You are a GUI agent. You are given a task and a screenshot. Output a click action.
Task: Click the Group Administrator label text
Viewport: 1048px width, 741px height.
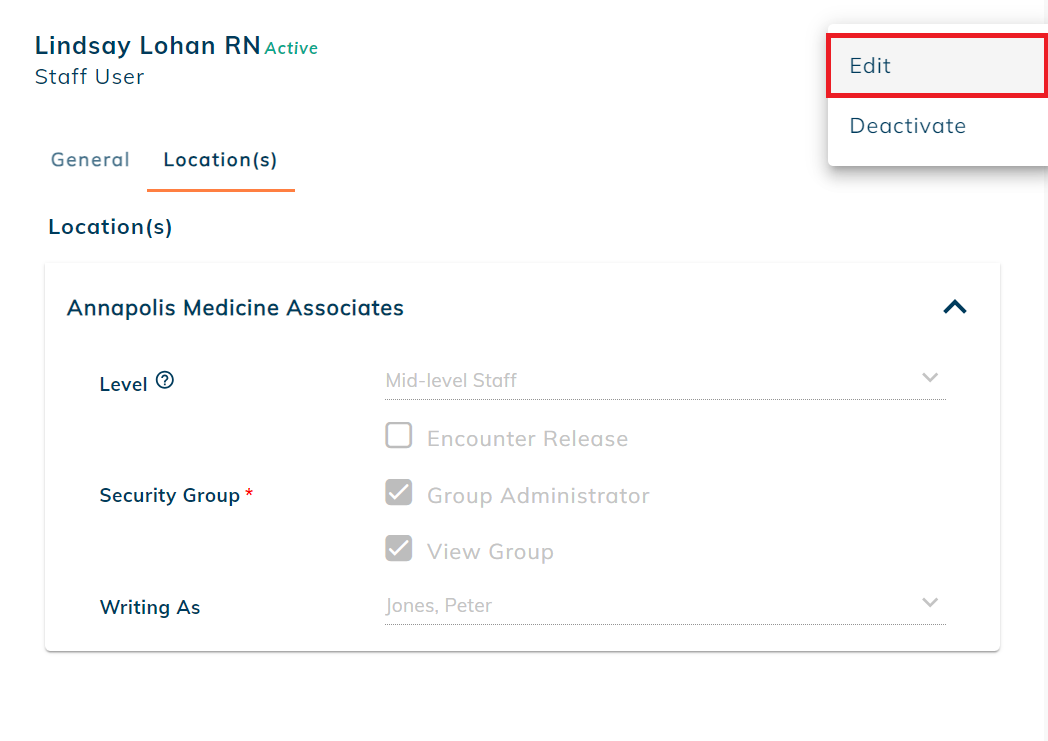point(538,496)
